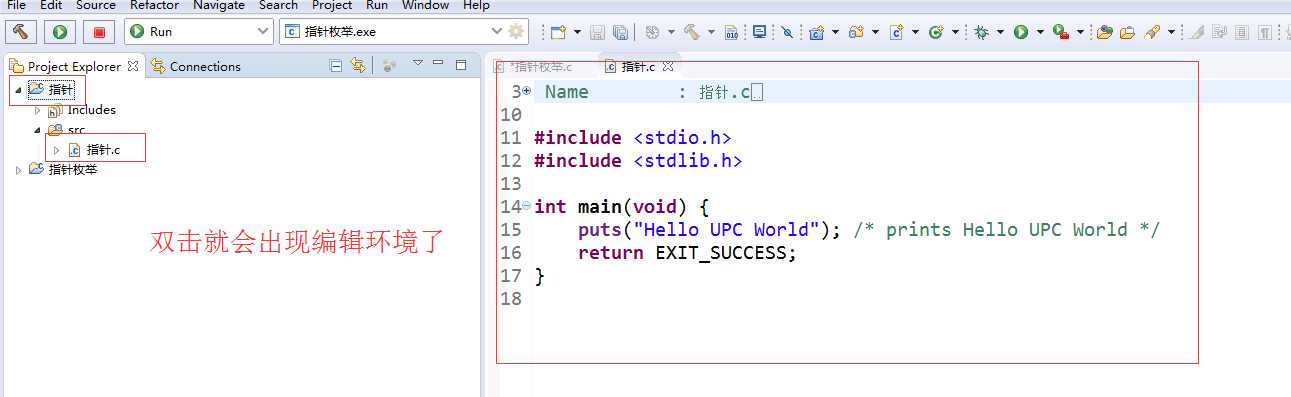Click the Debug bug icon

point(982,32)
